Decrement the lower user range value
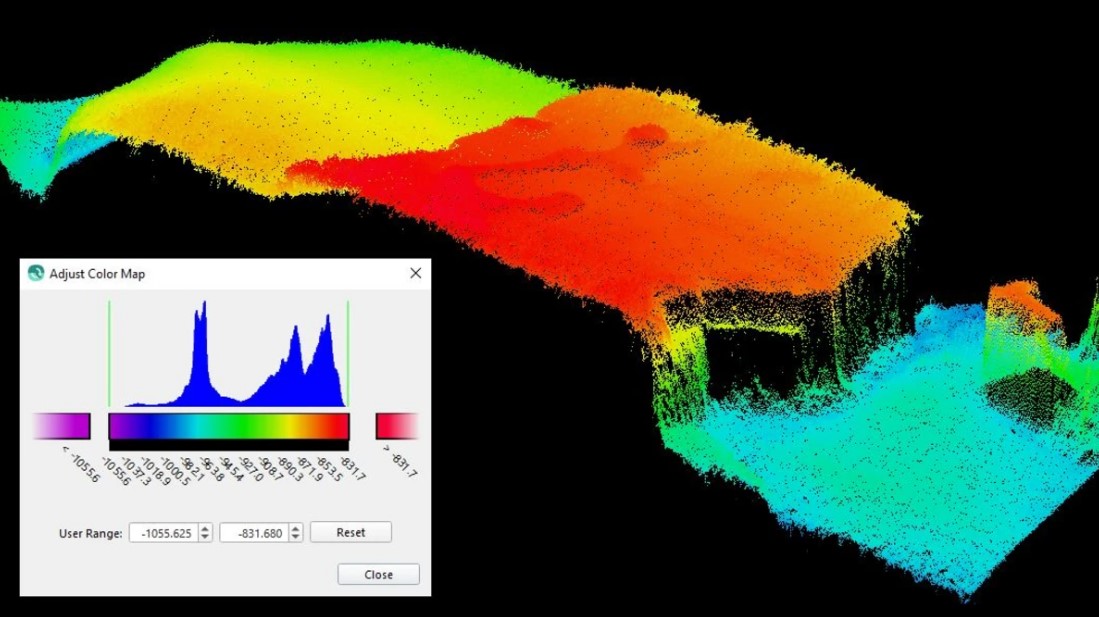 tap(205, 538)
